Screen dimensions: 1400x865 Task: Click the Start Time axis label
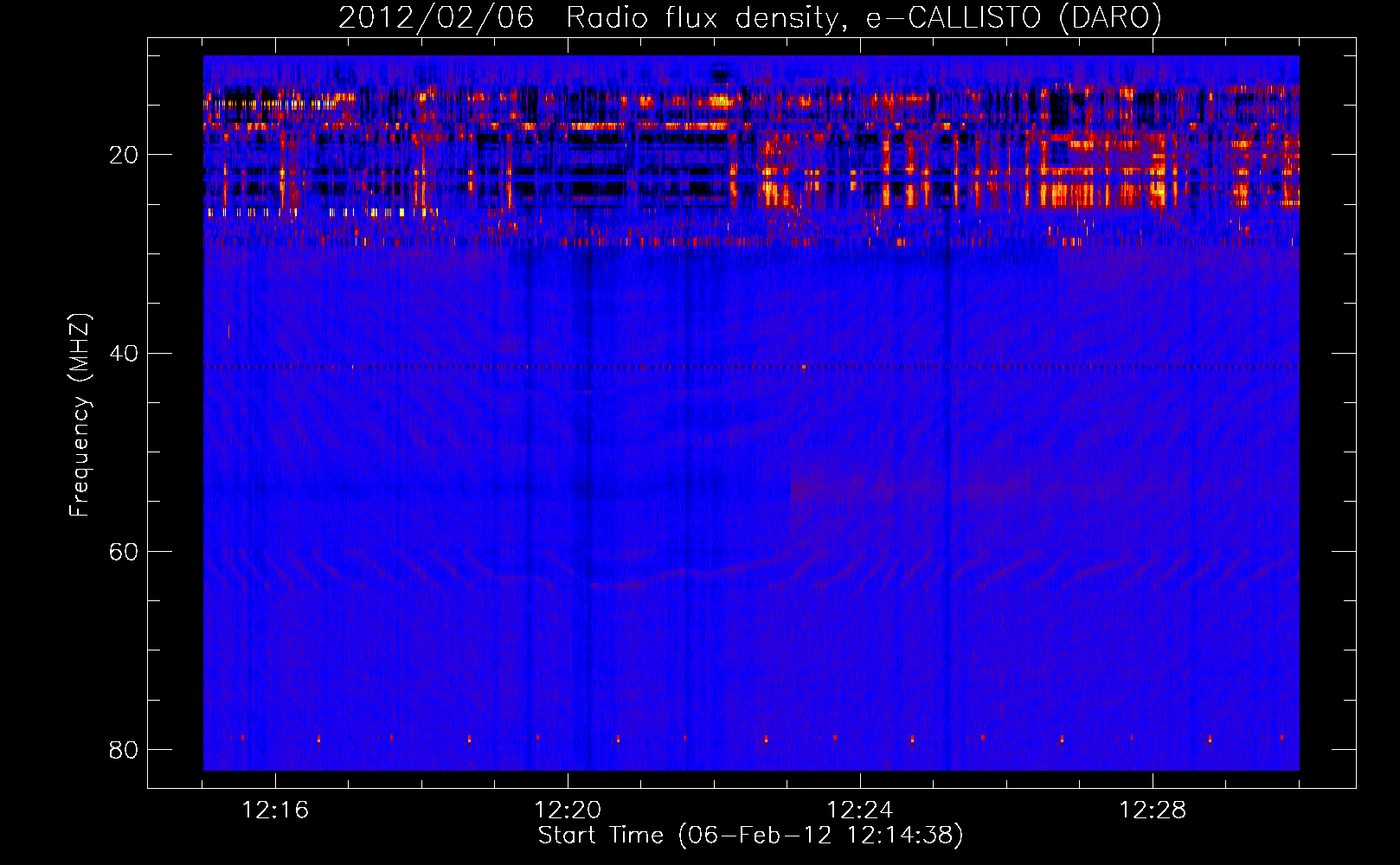coord(750,836)
